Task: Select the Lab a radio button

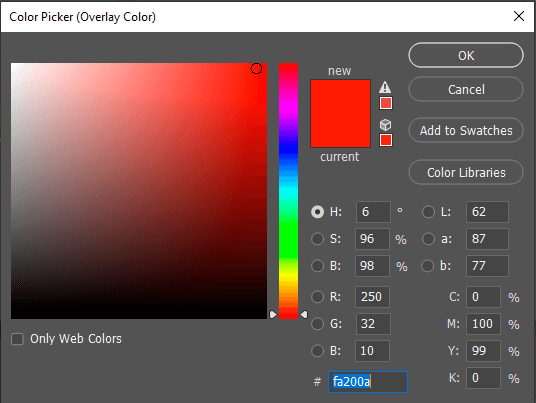Action: pyautogui.click(x=428, y=239)
